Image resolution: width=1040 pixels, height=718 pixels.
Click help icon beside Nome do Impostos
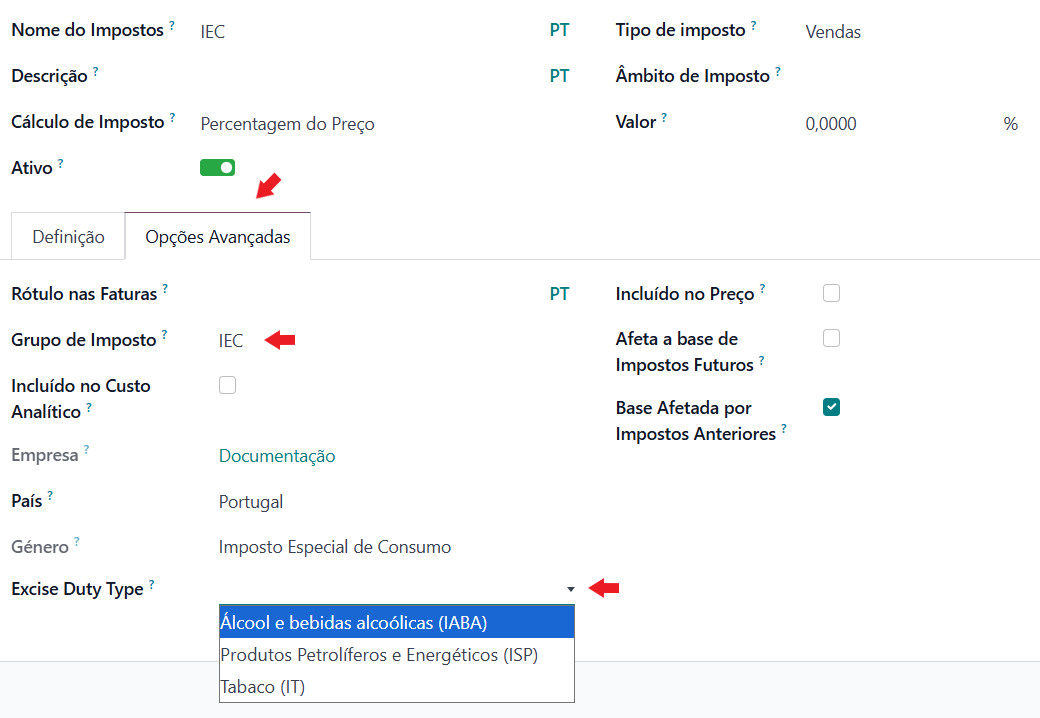172,26
